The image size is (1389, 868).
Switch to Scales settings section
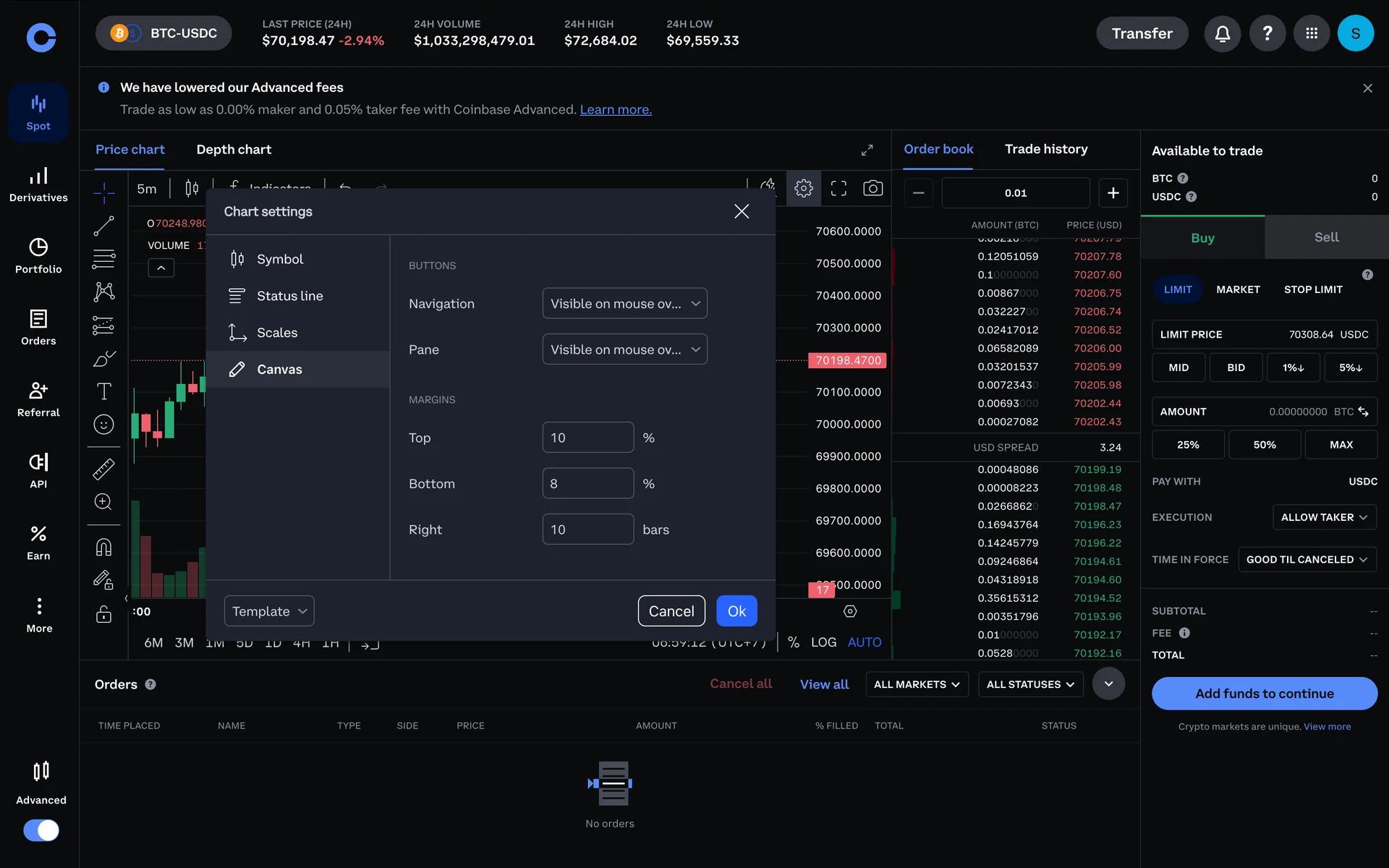(x=277, y=333)
